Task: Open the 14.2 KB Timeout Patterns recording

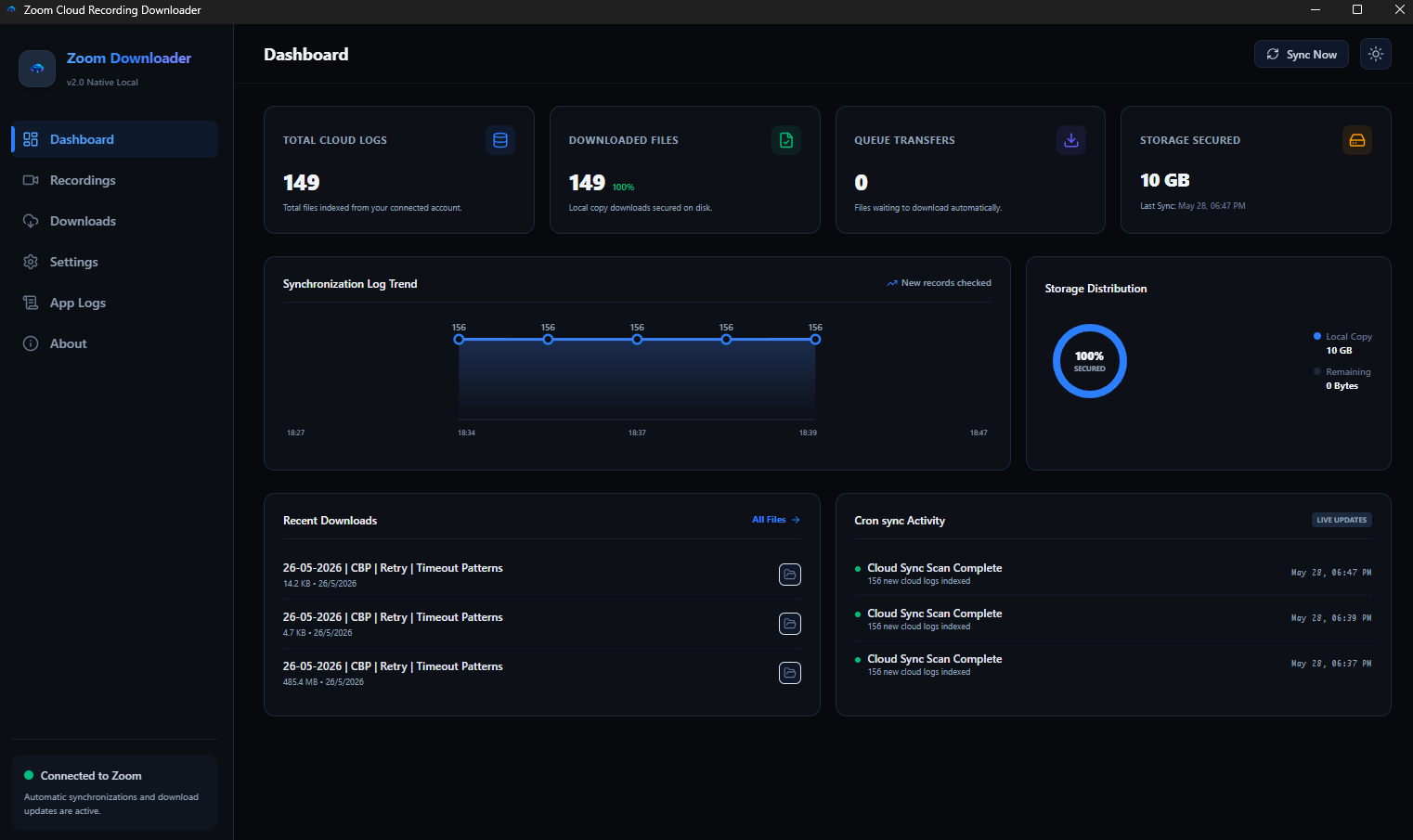Action: 393,568
